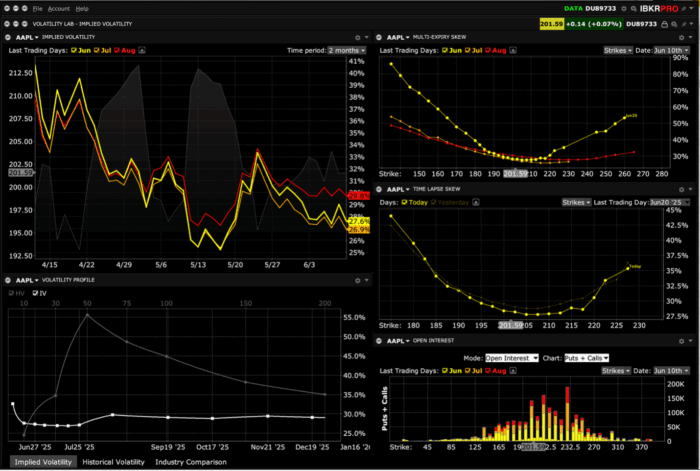The height and width of the screenshot is (471, 700).
Task: Click round icon left of AAPL Implied Volatility
Action: point(8,38)
